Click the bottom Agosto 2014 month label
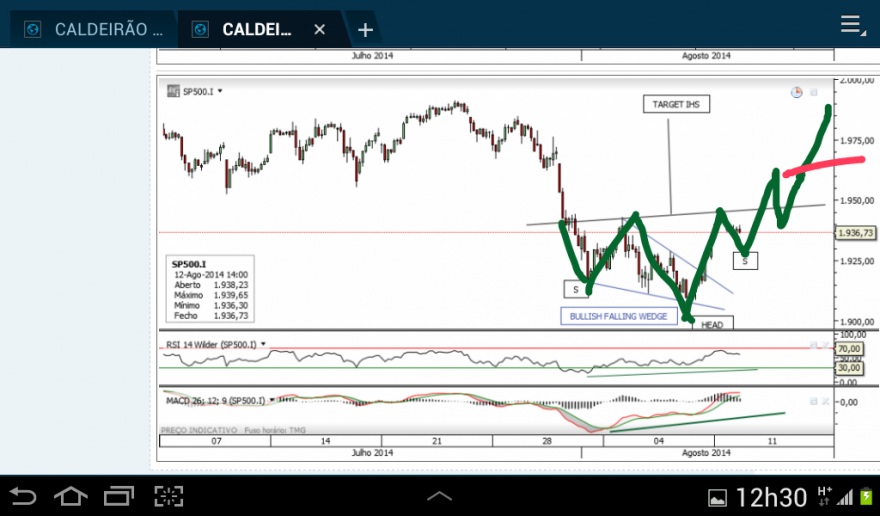This screenshot has height=516, width=880. coord(706,453)
